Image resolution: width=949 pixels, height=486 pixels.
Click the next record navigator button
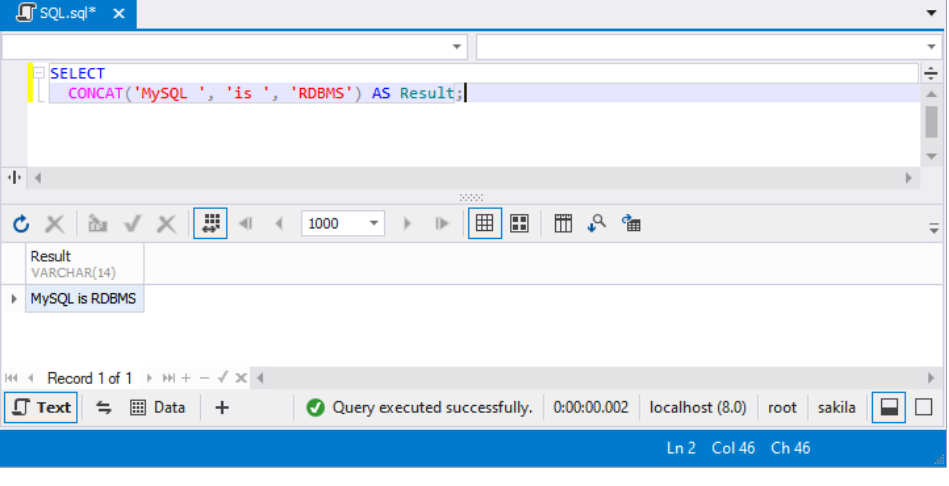(x=149, y=378)
